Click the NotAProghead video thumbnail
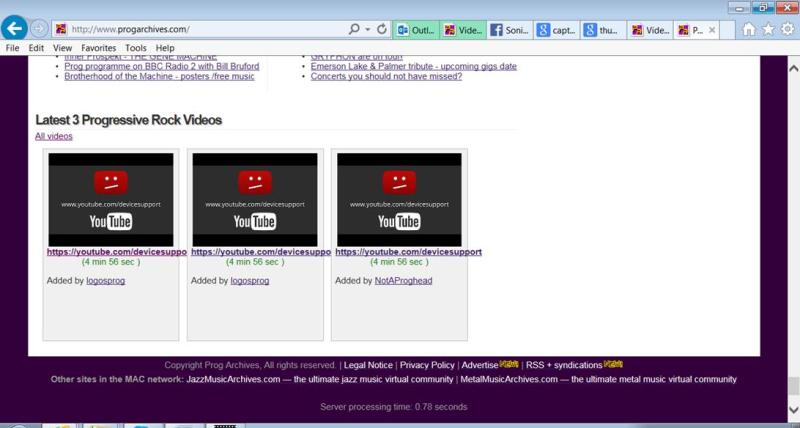The height and width of the screenshot is (428, 800). coord(399,200)
